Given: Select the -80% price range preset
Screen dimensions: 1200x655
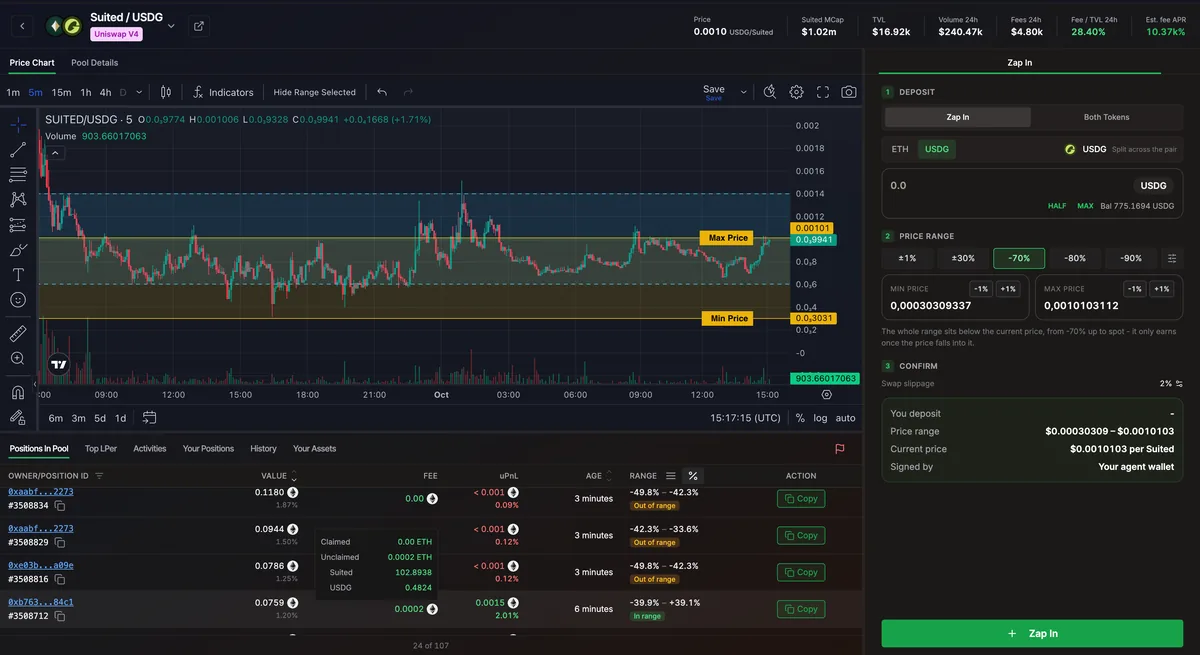Looking at the screenshot, I should pyautogui.click(x=1075, y=258).
